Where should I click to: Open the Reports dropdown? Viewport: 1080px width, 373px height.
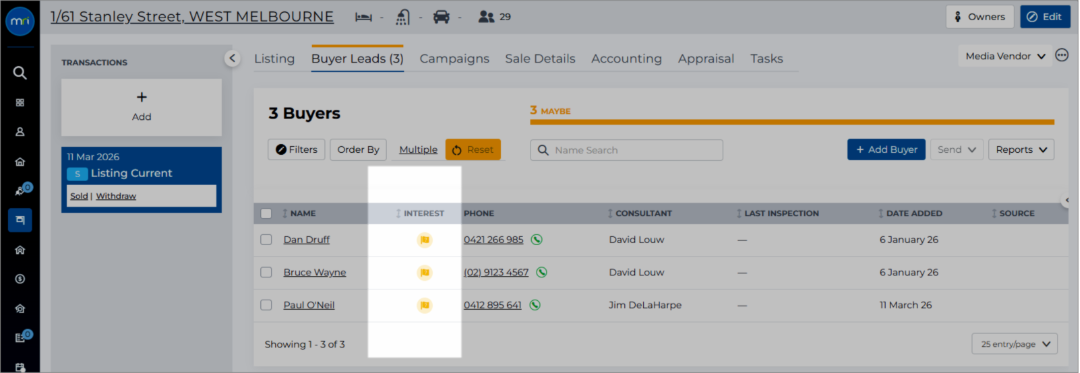(1021, 149)
